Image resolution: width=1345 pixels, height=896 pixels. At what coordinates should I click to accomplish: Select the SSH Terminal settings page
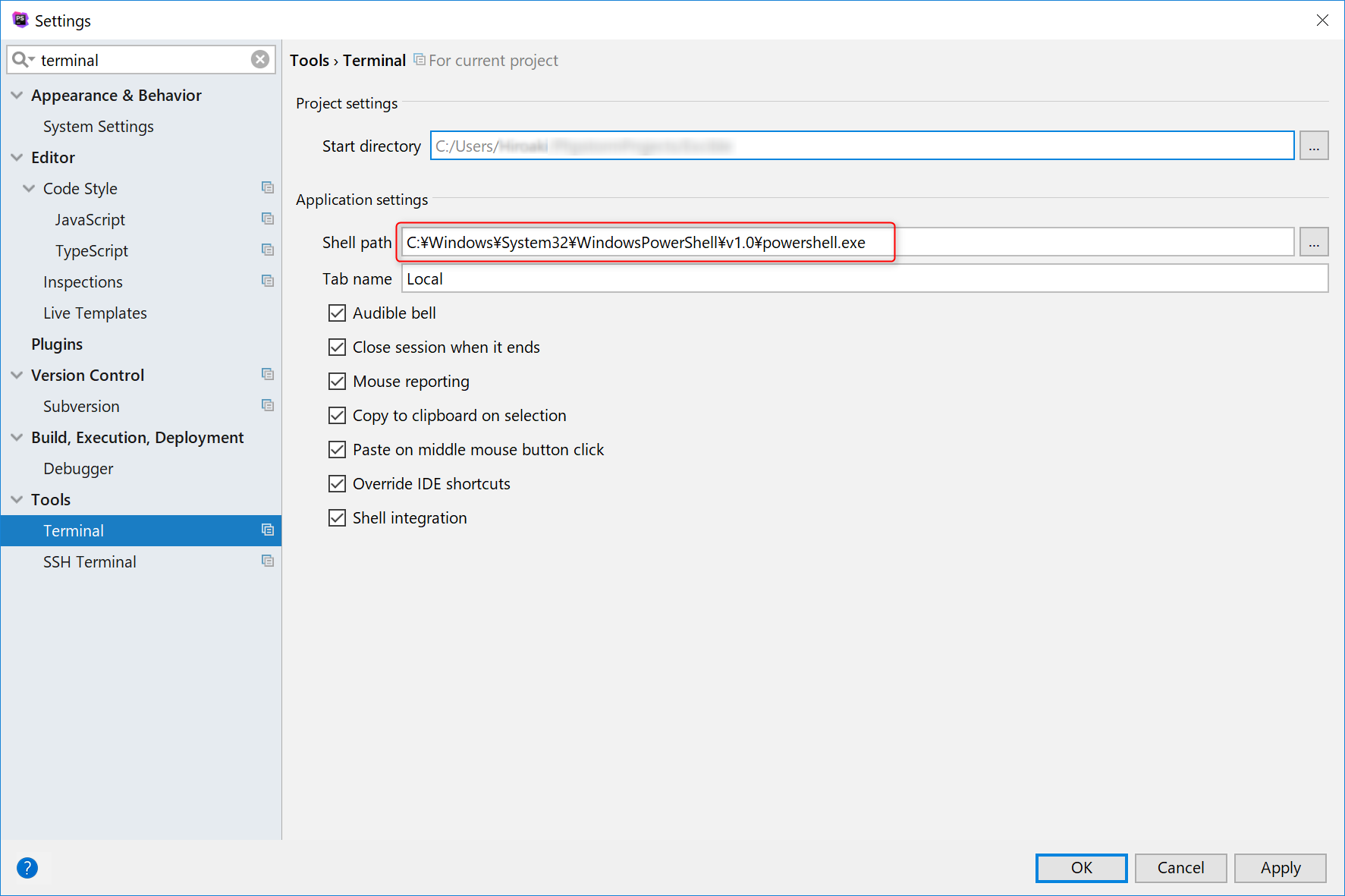pos(90,561)
